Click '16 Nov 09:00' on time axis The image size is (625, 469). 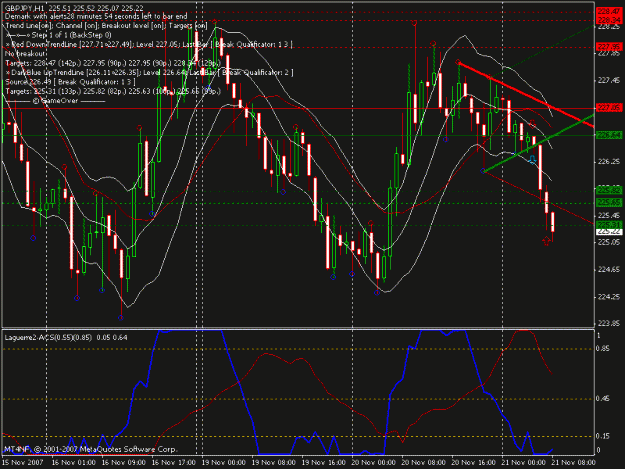(124, 463)
